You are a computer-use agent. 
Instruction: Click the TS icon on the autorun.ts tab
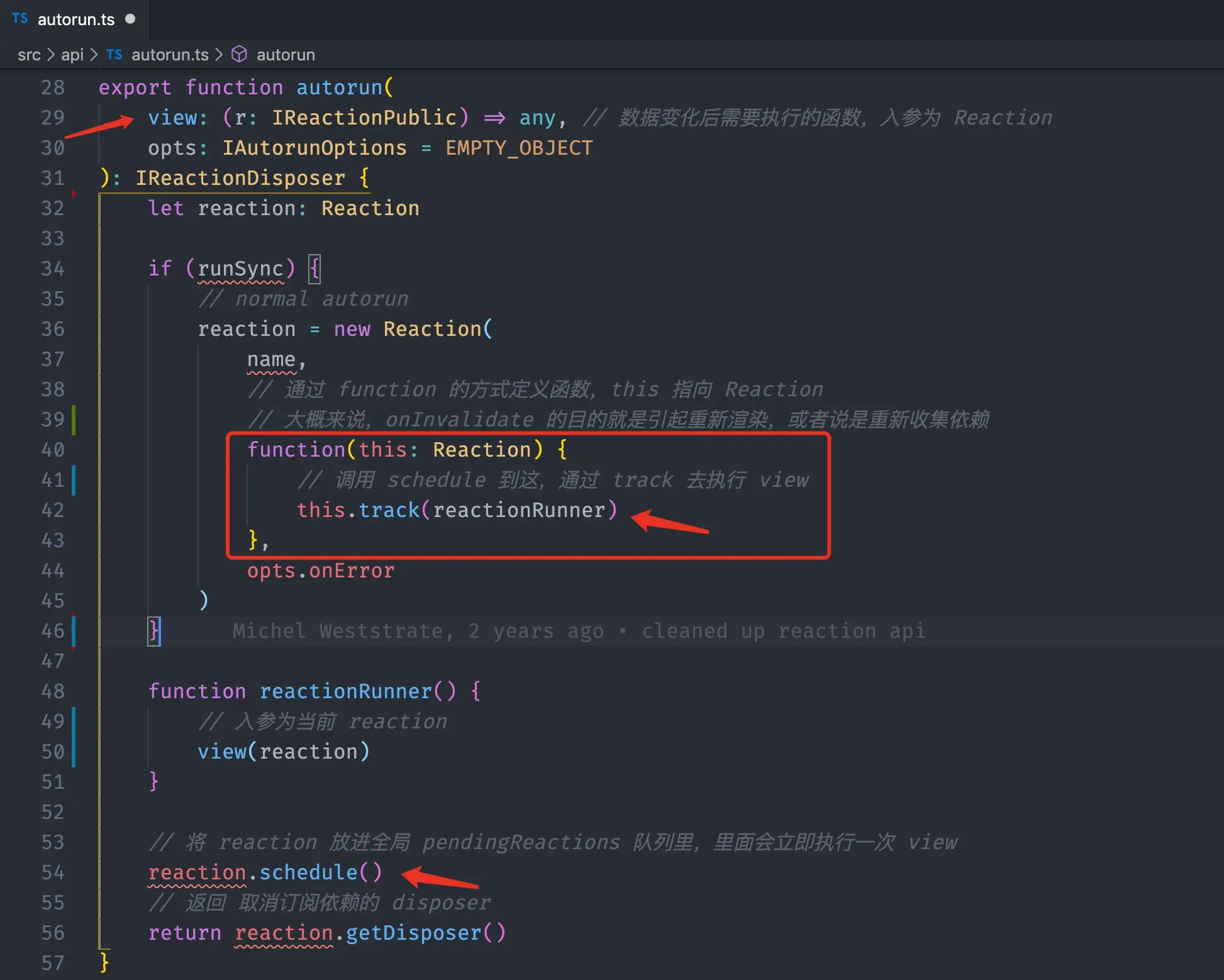point(20,18)
